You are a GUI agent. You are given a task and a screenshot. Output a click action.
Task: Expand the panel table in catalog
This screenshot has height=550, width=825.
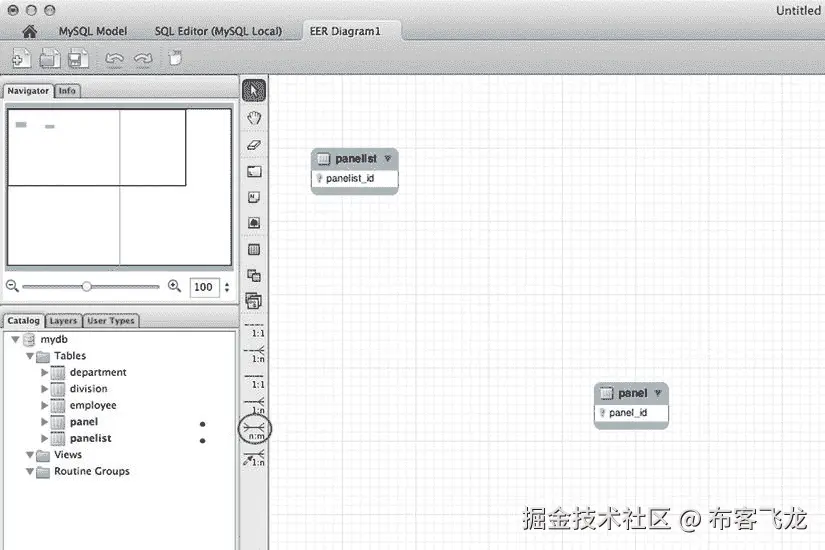point(44,422)
